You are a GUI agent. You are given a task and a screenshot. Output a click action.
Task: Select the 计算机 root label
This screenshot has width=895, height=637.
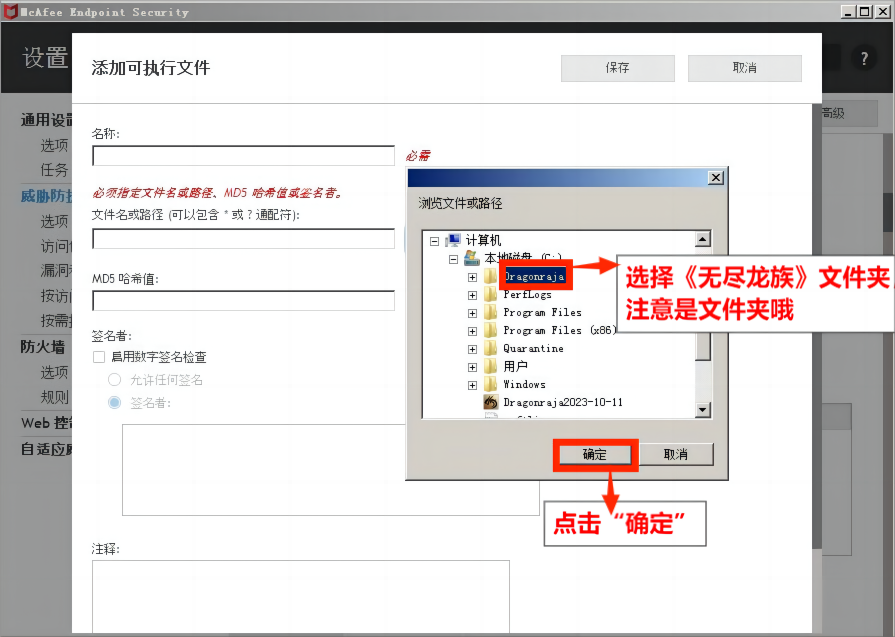(483, 240)
